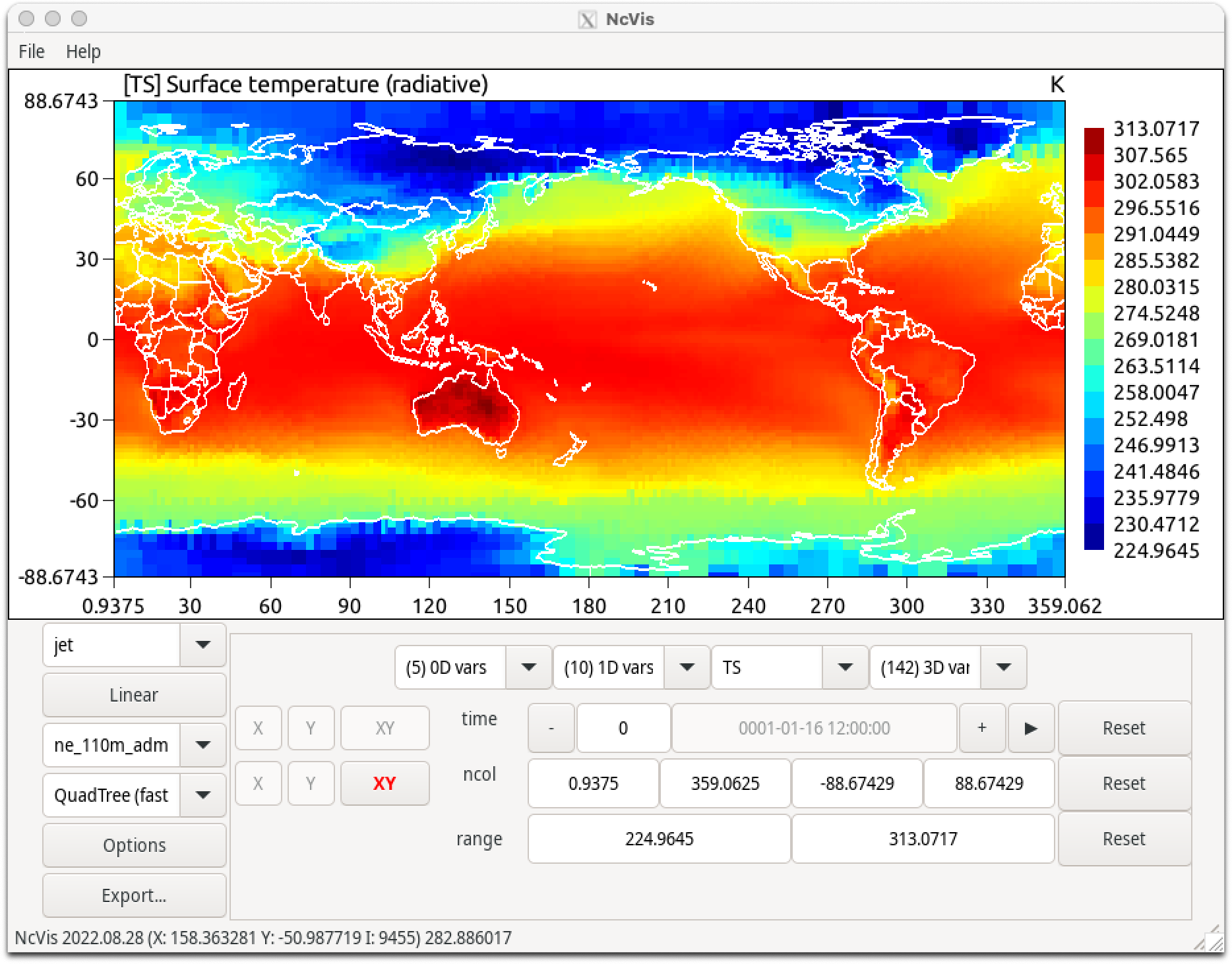Click the 313.0717 colorbar label

pyautogui.click(x=1156, y=129)
